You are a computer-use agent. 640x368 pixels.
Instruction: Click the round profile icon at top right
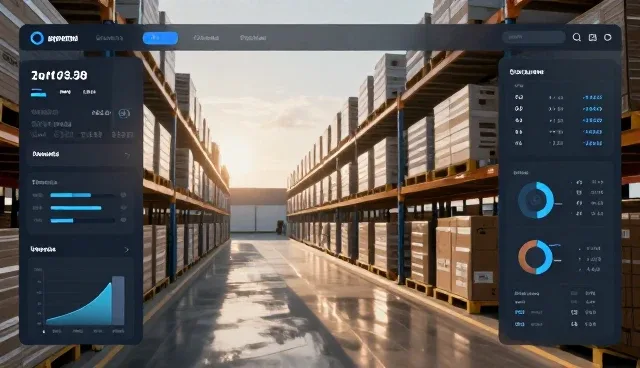pyautogui.click(x=608, y=38)
